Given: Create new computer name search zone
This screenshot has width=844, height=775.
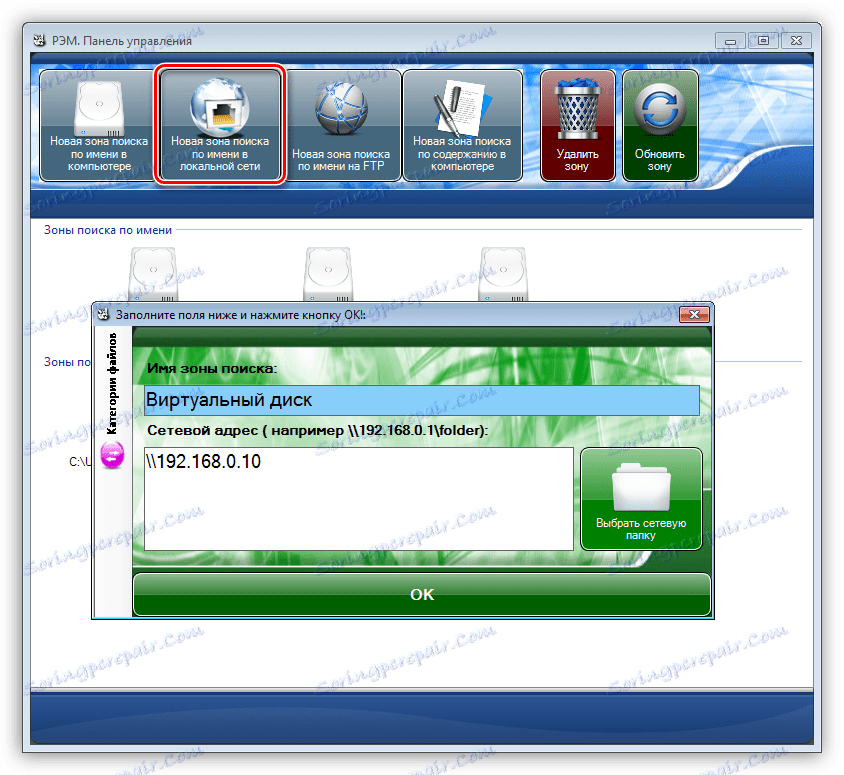Looking at the screenshot, I should 99,125.
